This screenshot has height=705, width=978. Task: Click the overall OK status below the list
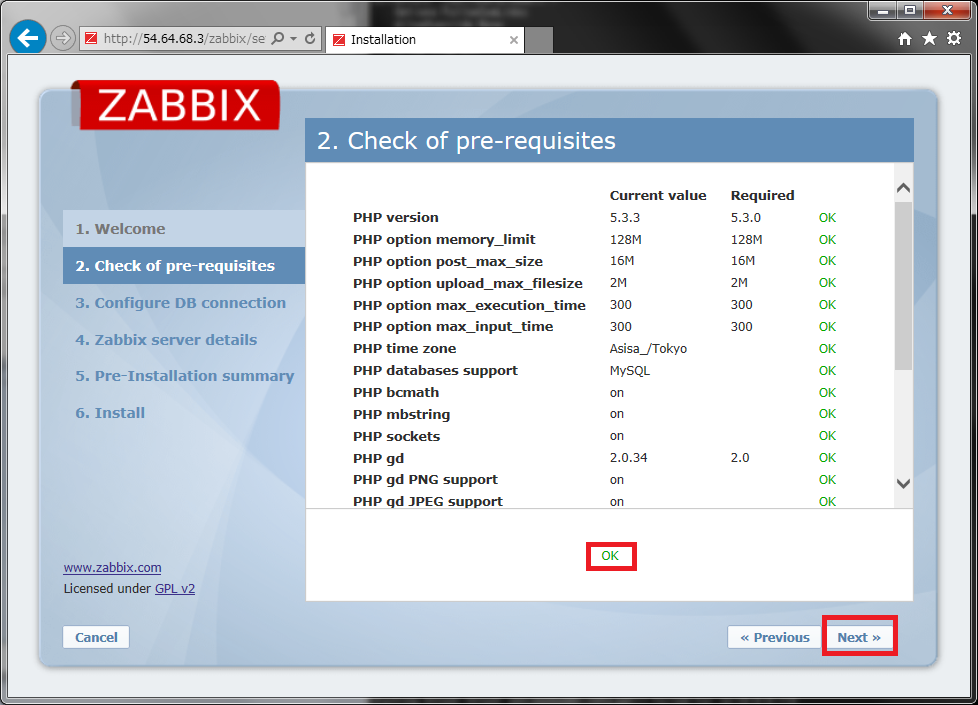click(610, 556)
